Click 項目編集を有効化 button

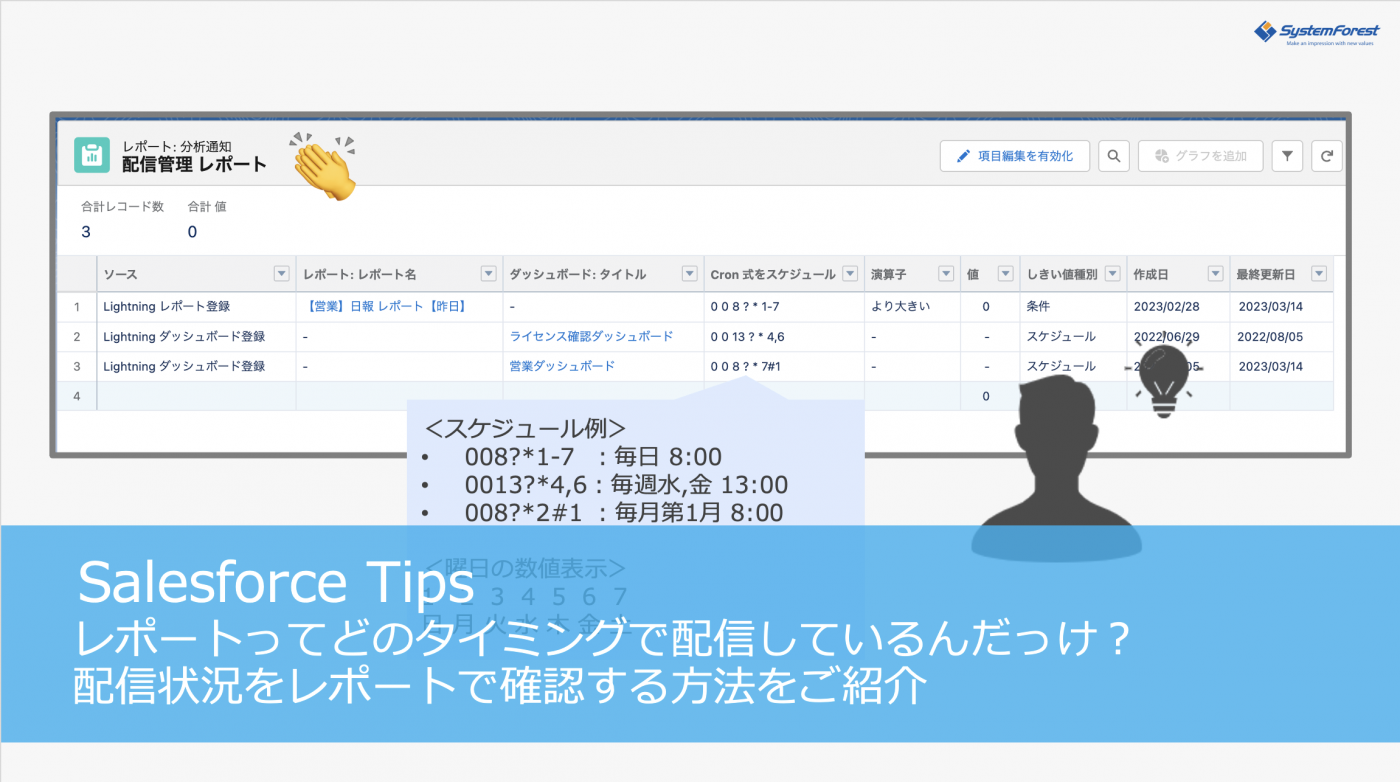pyautogui.click(x=1015, y=156)
